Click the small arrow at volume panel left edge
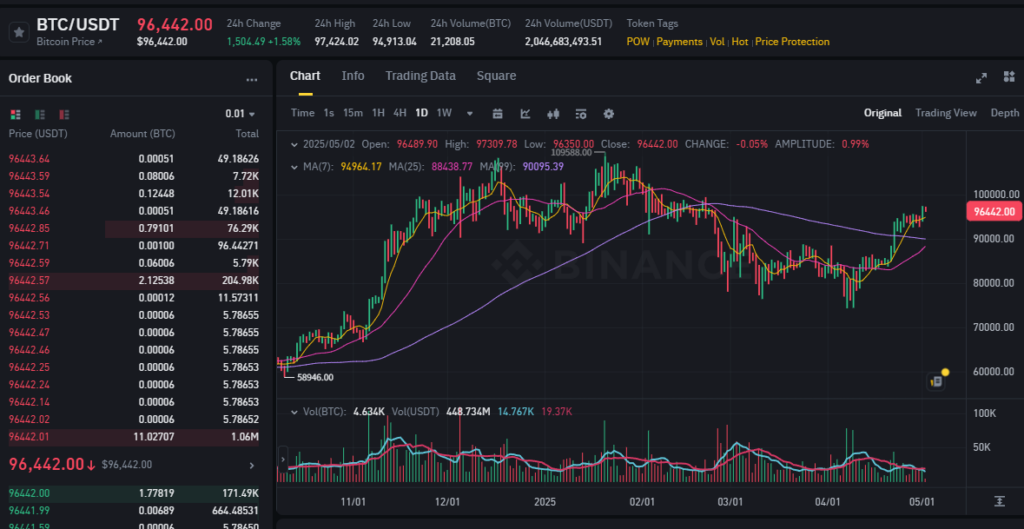Screen dimensions: 1024x529 283,459
